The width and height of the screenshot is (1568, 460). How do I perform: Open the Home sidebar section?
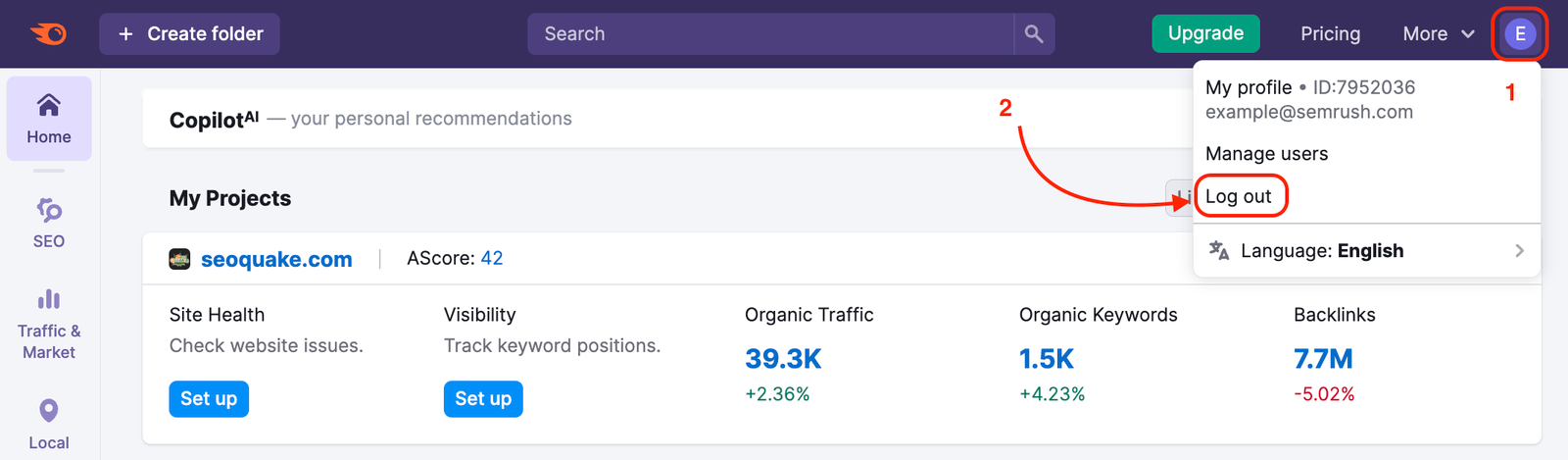tap(49, 119)
